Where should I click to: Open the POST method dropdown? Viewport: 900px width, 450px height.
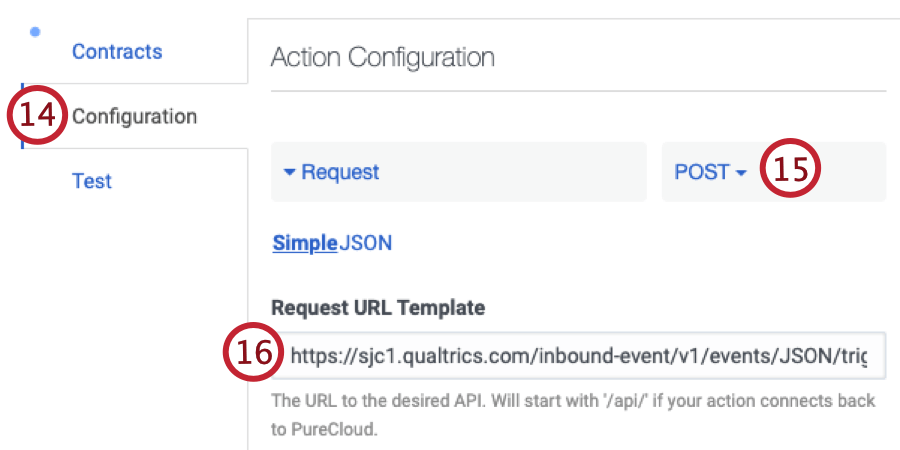(702, 172)
